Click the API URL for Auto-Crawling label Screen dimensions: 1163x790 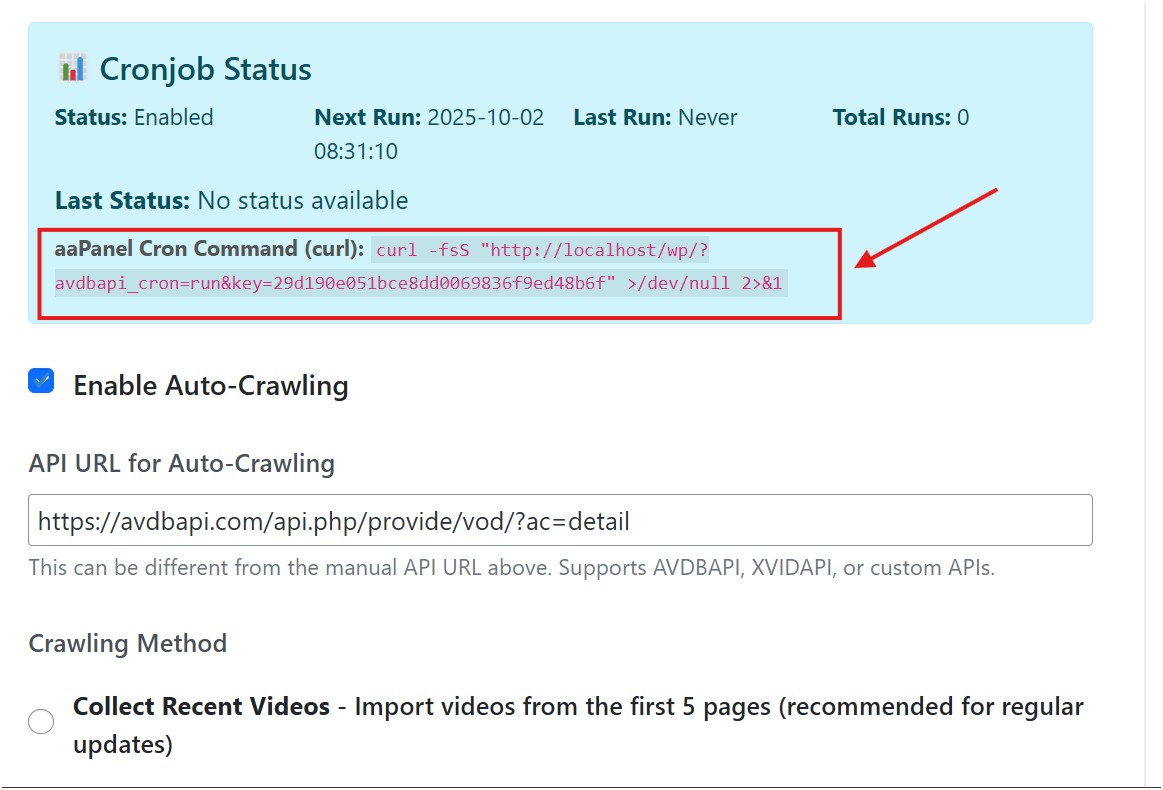(x=181, y=463)
